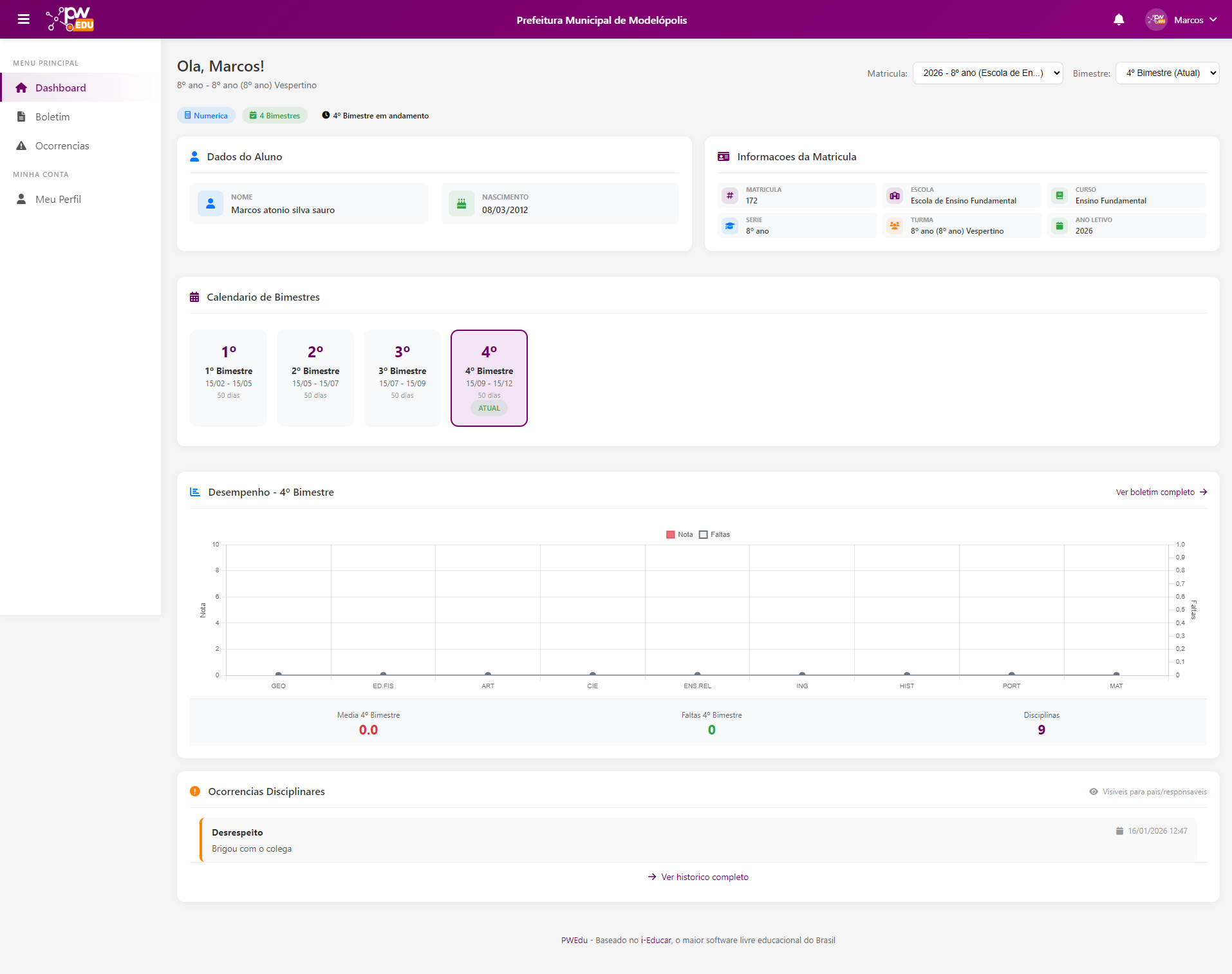Image resolution: width=1232 pixels, height=974 pixels.
Task: Toggle the Faltas legend in chart
Action: [714, 534]
